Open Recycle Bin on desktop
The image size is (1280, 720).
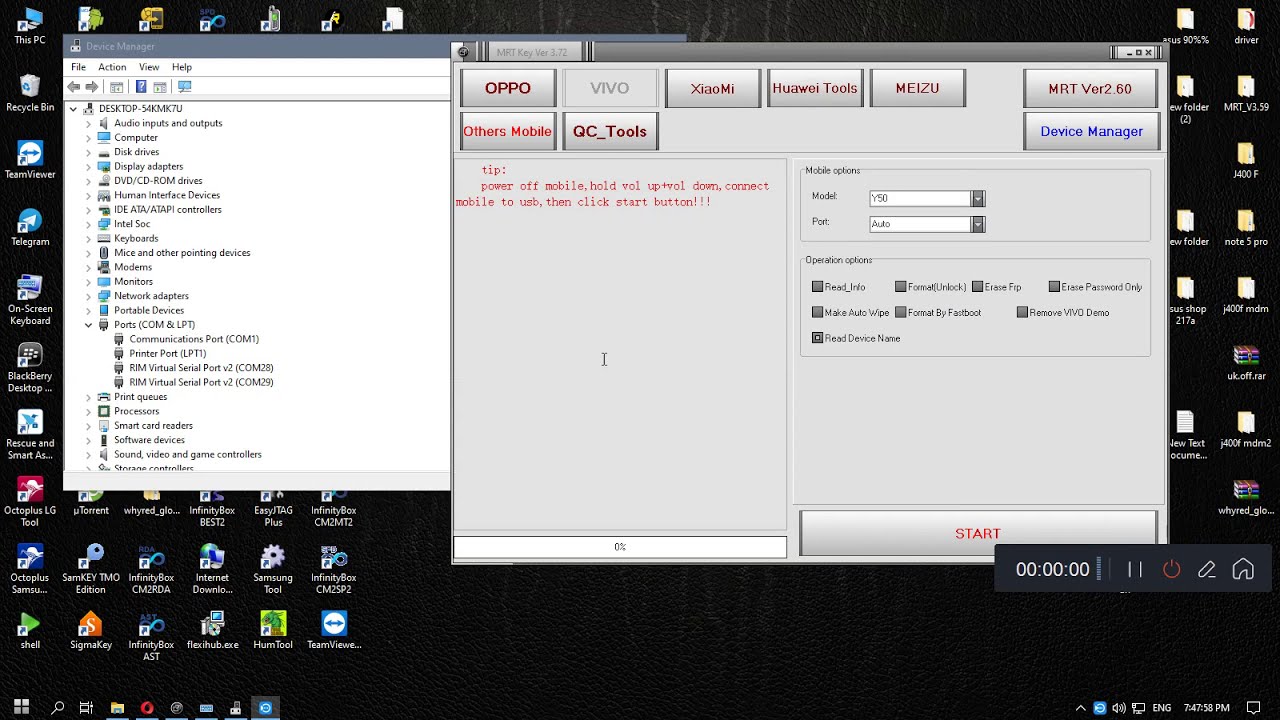click(x=30, y=93)
